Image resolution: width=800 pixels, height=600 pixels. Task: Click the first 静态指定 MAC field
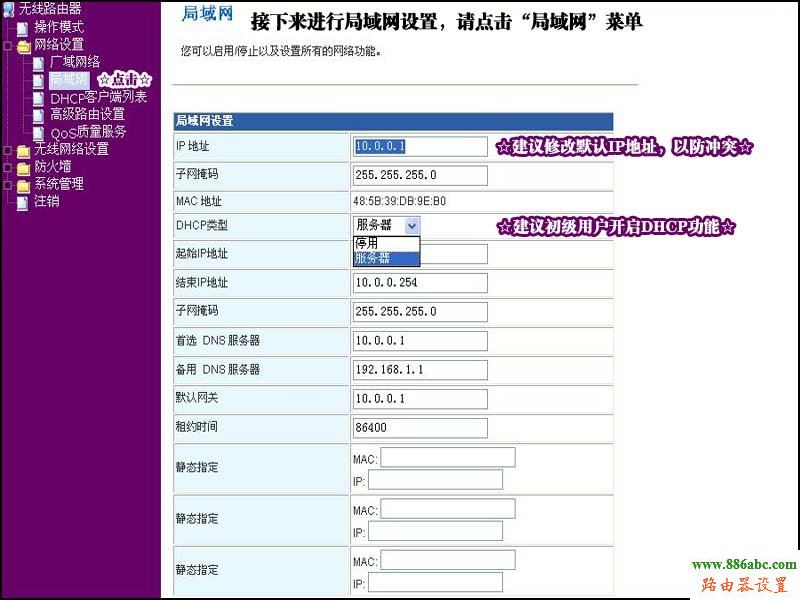point(447,457)
